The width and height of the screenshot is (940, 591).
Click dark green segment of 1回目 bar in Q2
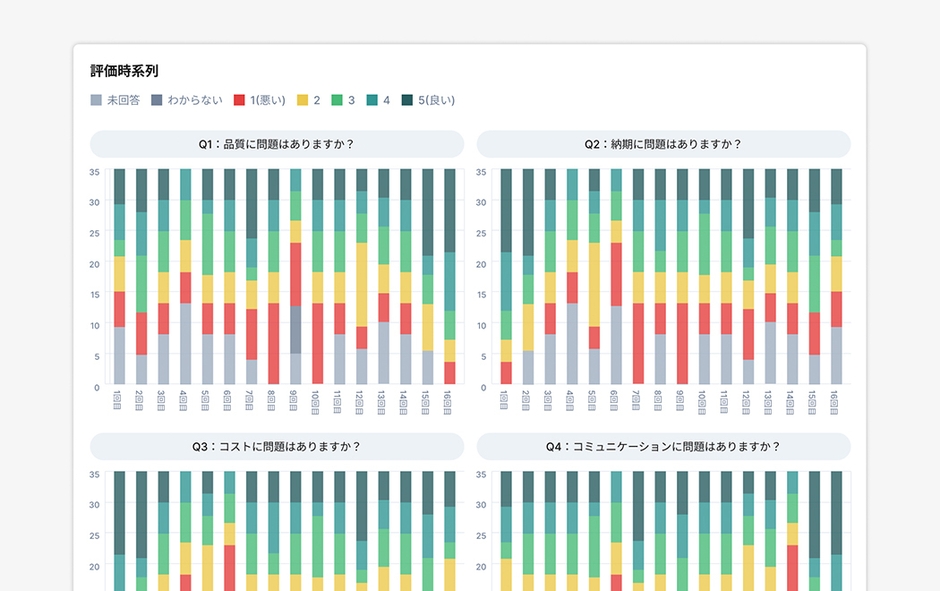click(x=507, y=210)
